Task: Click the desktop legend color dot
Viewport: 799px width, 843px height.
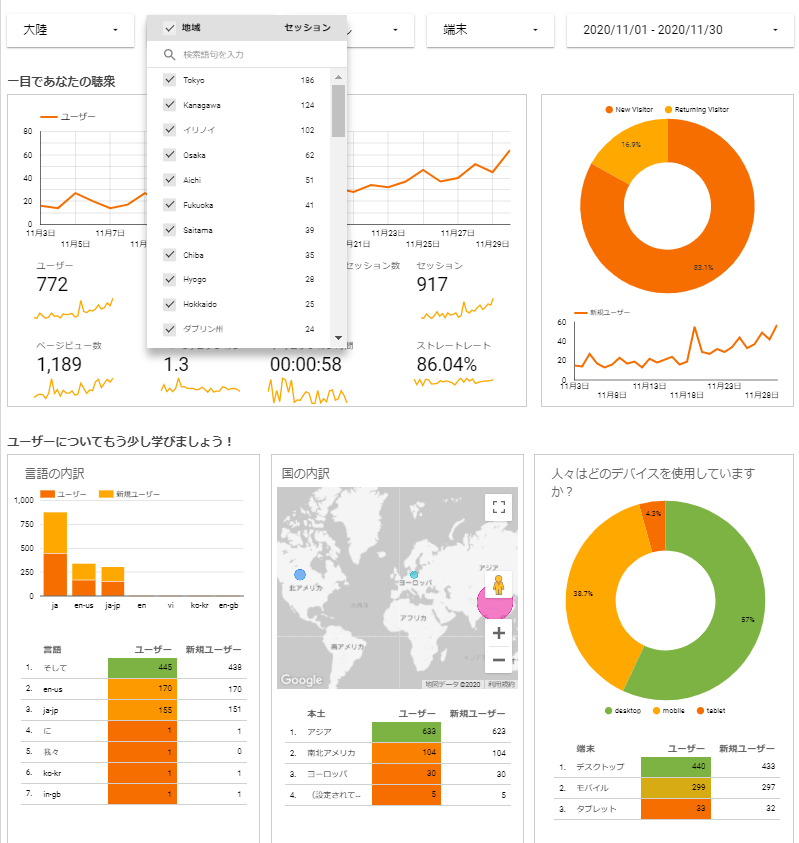Action: [607, 711]
